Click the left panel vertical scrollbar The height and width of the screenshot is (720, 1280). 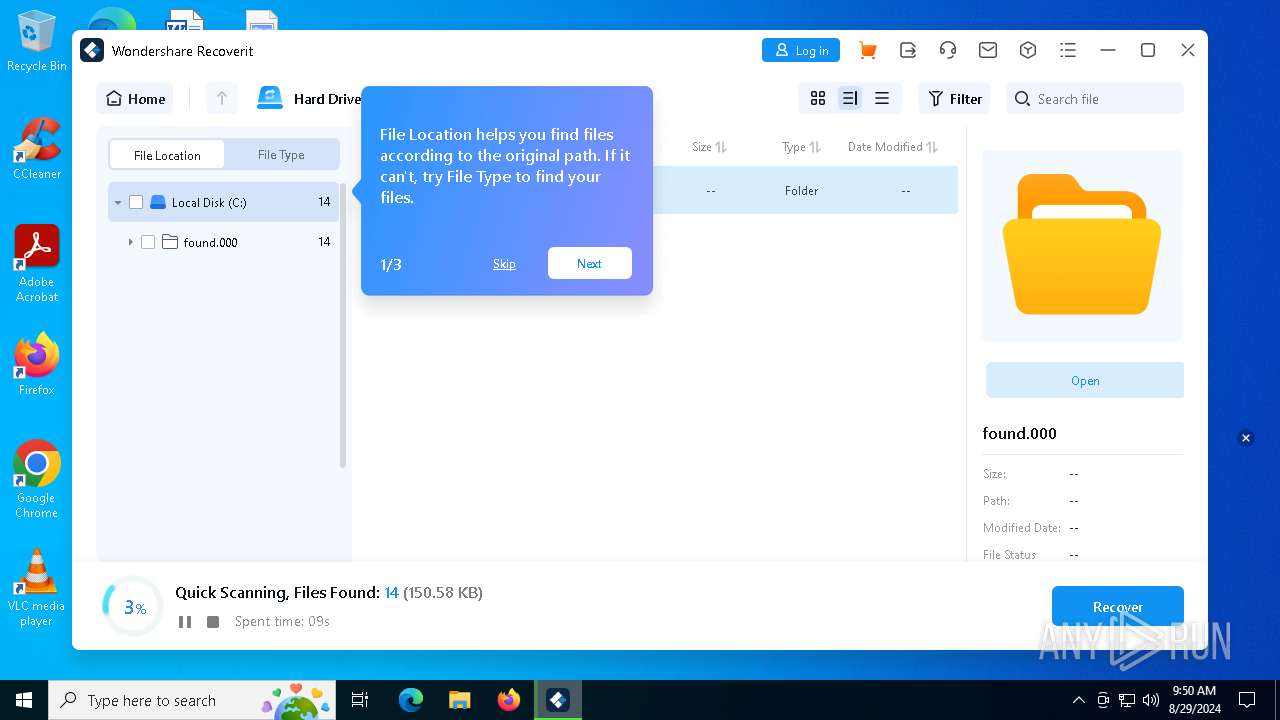pyautogui.click(x=343, y=325)
